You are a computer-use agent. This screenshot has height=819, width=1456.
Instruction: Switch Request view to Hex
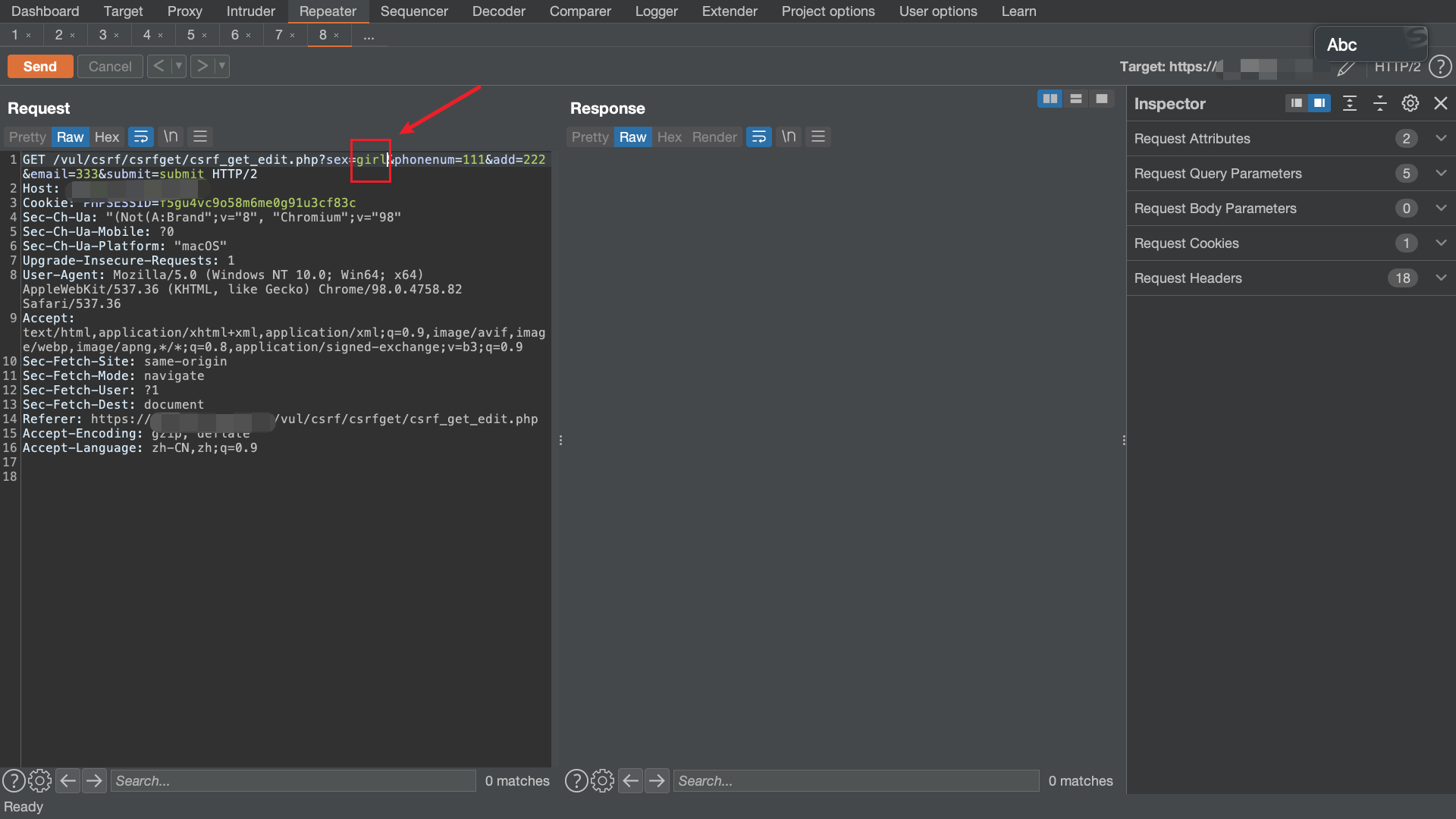click(107, 137)
